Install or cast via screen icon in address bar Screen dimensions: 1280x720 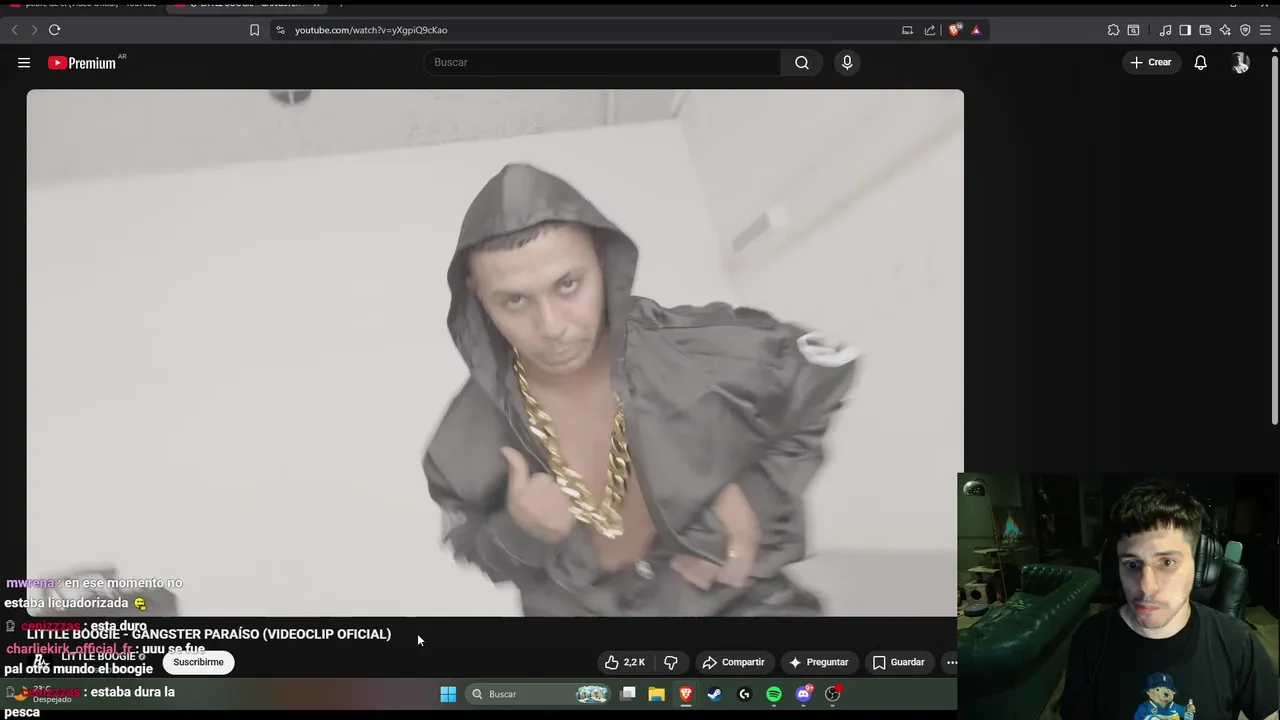(x=907, y=30)
